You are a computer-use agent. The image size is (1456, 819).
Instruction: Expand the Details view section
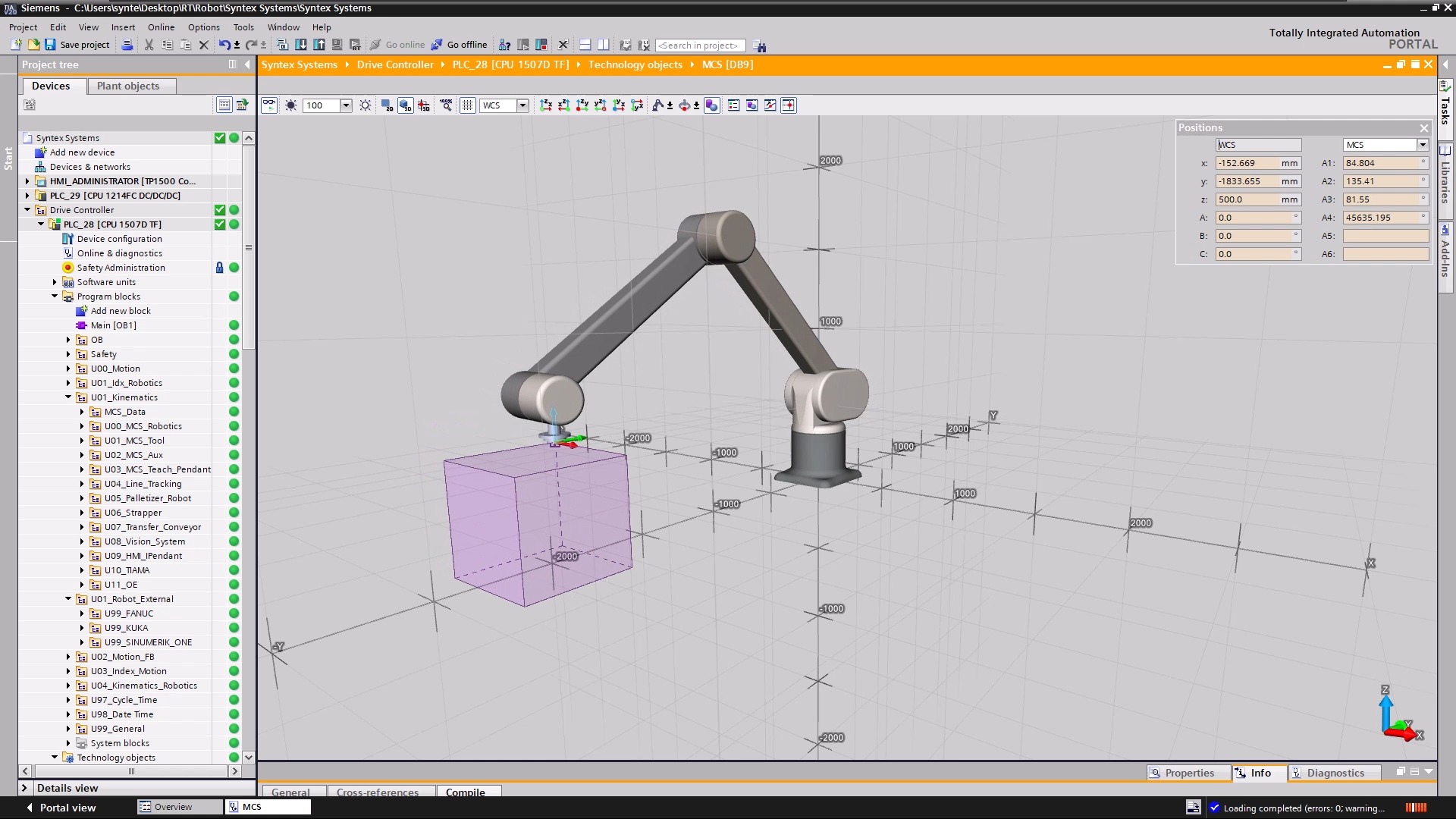24,788
